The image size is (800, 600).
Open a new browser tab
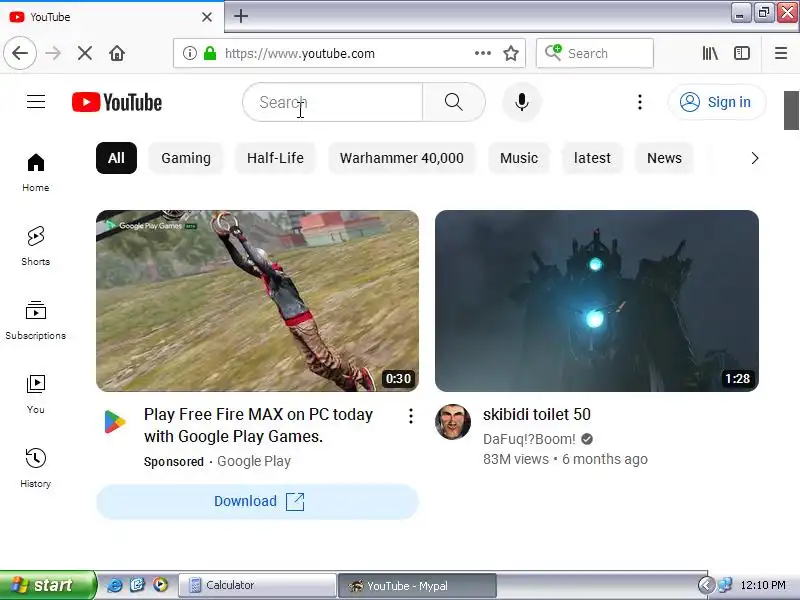pyautogui.click(x=241, y=16)
